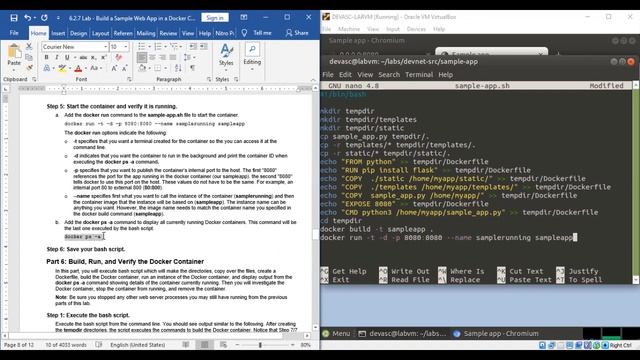Viewport: 640px width, 360px height.
Task: Open the Change Case Aa dropdown
Action: pyautogui.click(x=96, y=68)
